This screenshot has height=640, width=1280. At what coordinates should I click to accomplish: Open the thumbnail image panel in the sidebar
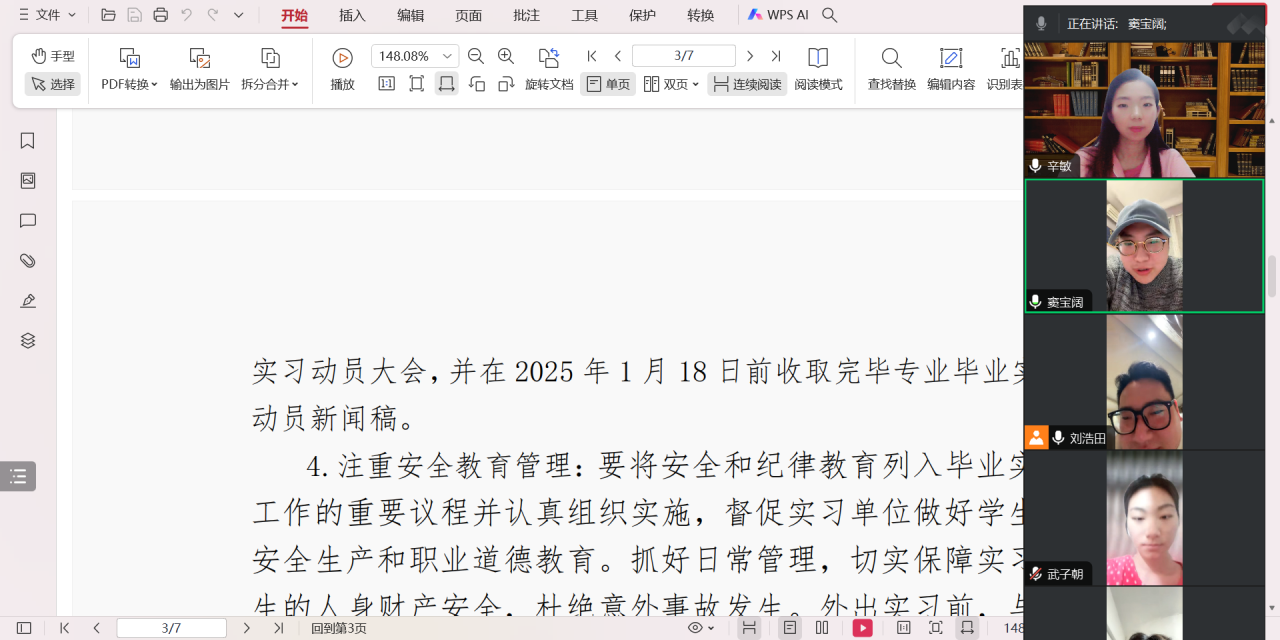pyautogui.click(x=28, y=181)
